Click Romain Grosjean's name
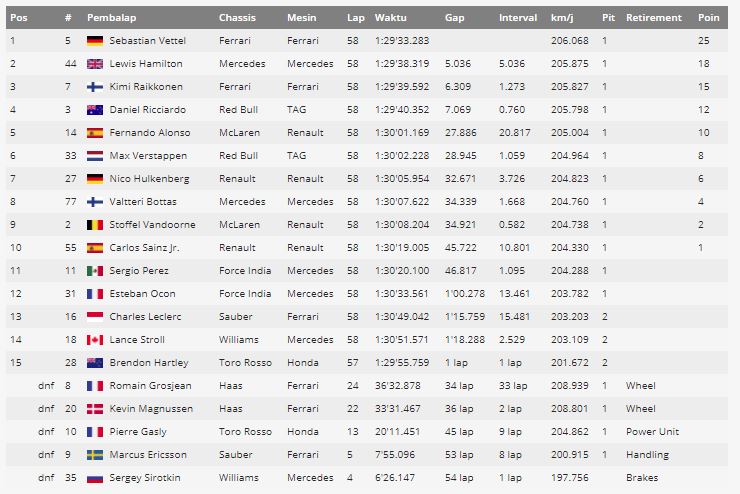Viewport: 740px width, 494px height. tap(151, 386)
